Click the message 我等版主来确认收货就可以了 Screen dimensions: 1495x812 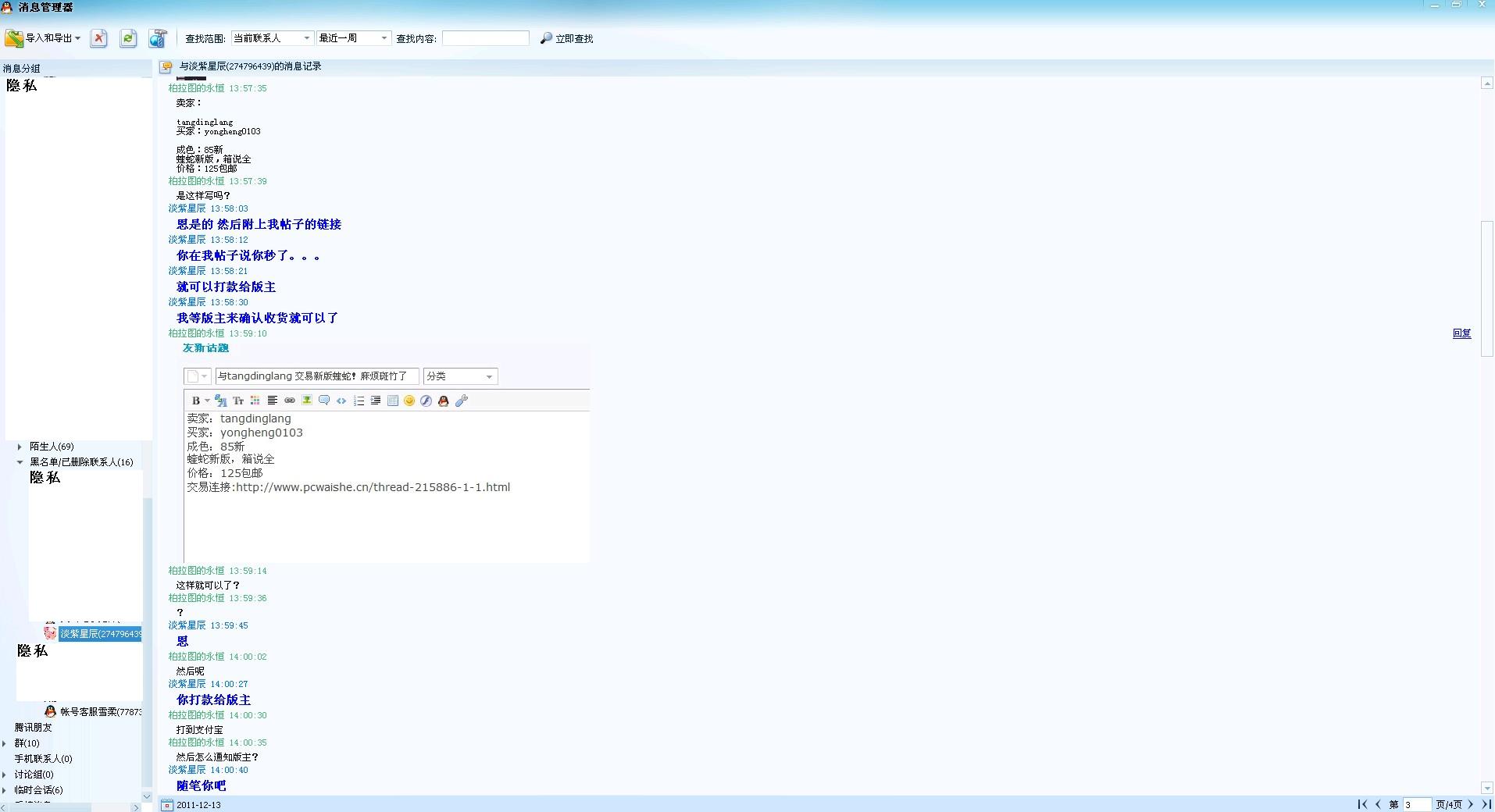(257, 319)
